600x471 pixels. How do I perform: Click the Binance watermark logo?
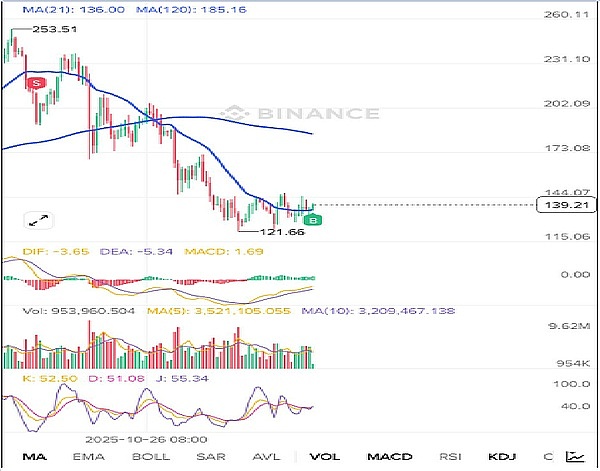tap(300, 113)
